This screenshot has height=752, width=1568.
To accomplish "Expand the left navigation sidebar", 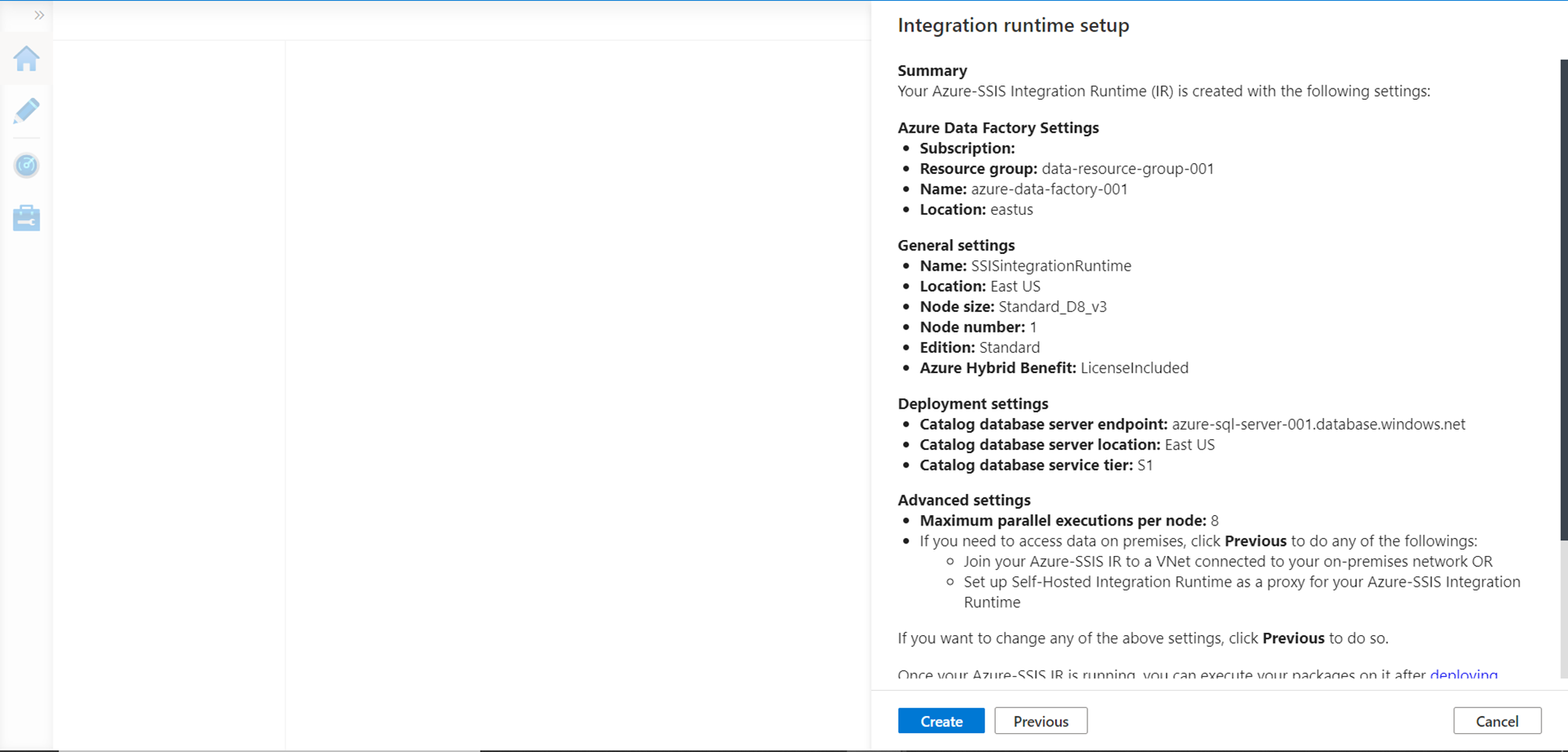I will point(39,15).
